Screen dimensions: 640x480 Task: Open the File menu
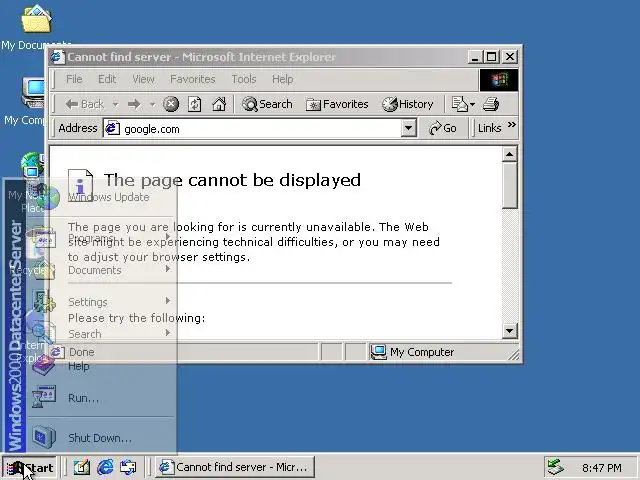(74, 79)
